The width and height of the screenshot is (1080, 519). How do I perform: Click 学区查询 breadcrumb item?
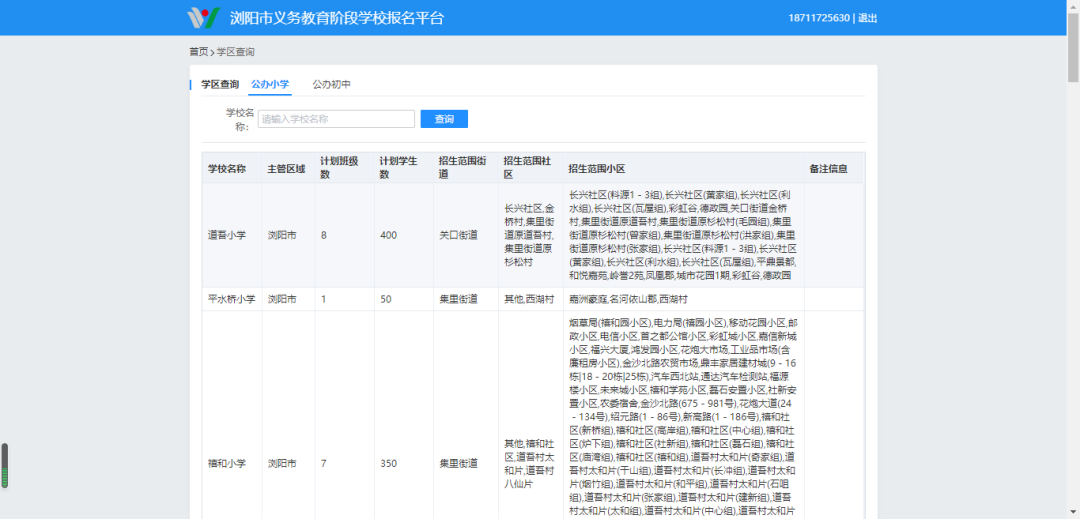point(236,52)
